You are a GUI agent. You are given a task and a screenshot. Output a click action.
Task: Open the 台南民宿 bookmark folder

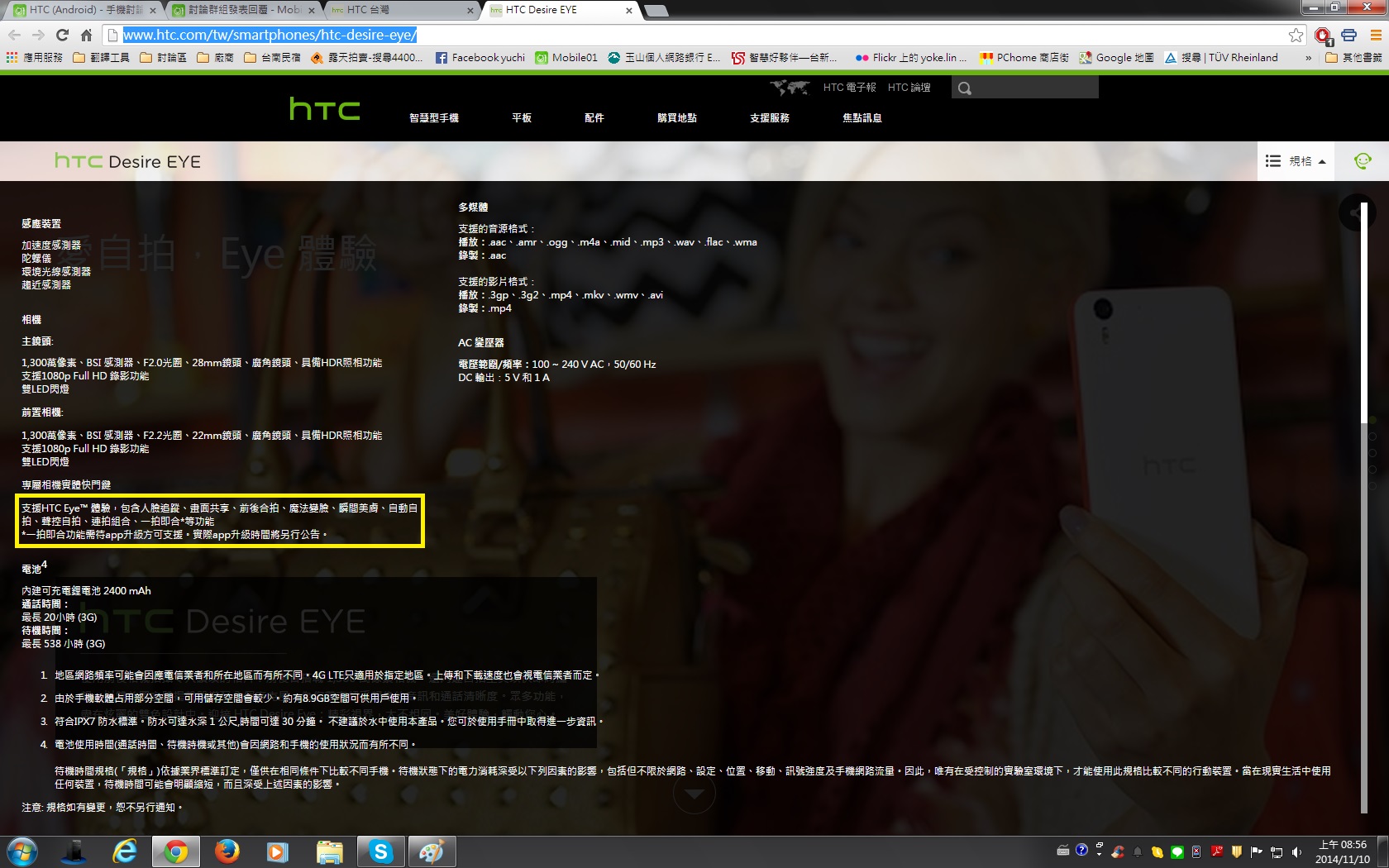pos(272,58)
